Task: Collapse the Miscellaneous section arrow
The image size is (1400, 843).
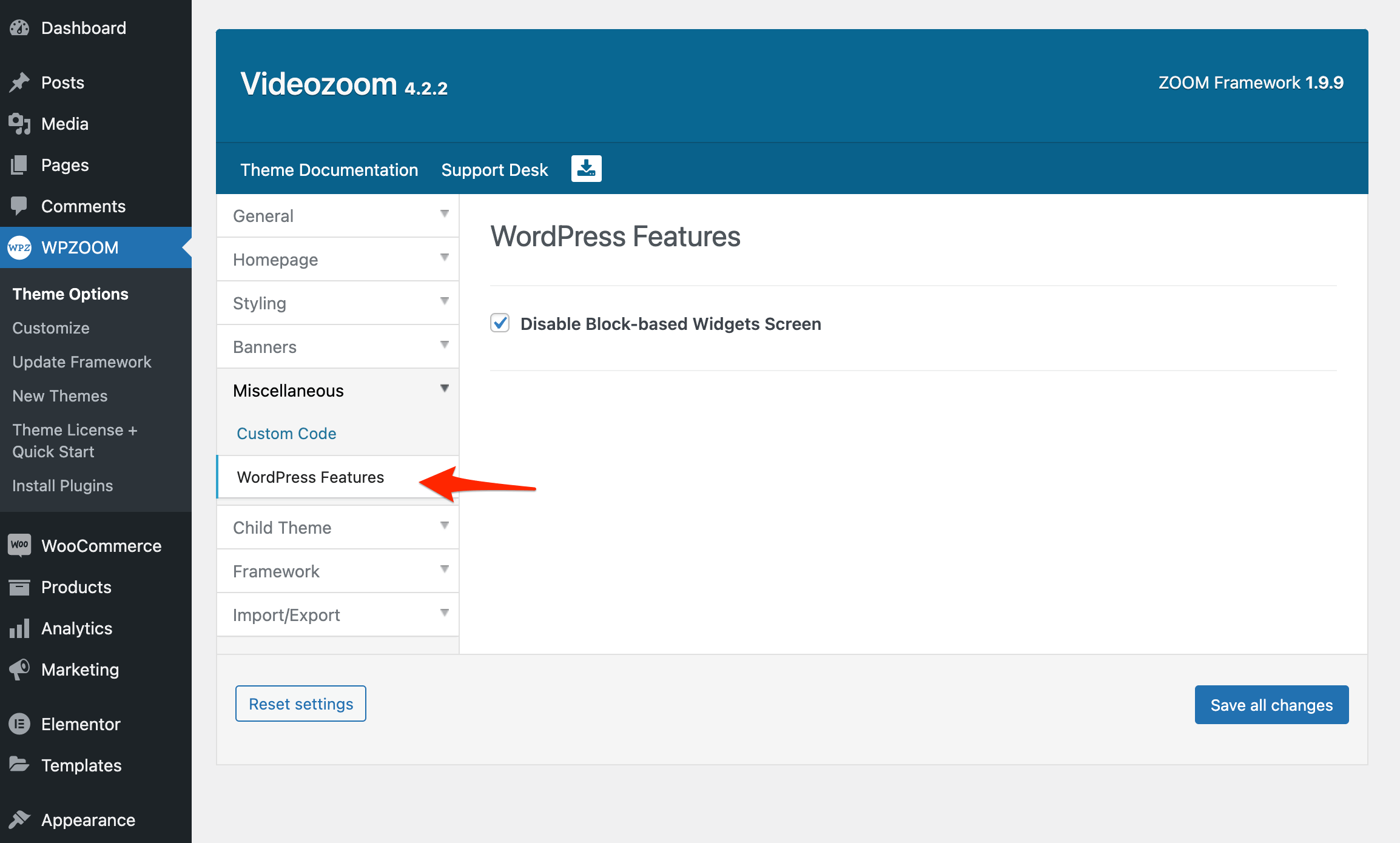Action: coord(445,388)
